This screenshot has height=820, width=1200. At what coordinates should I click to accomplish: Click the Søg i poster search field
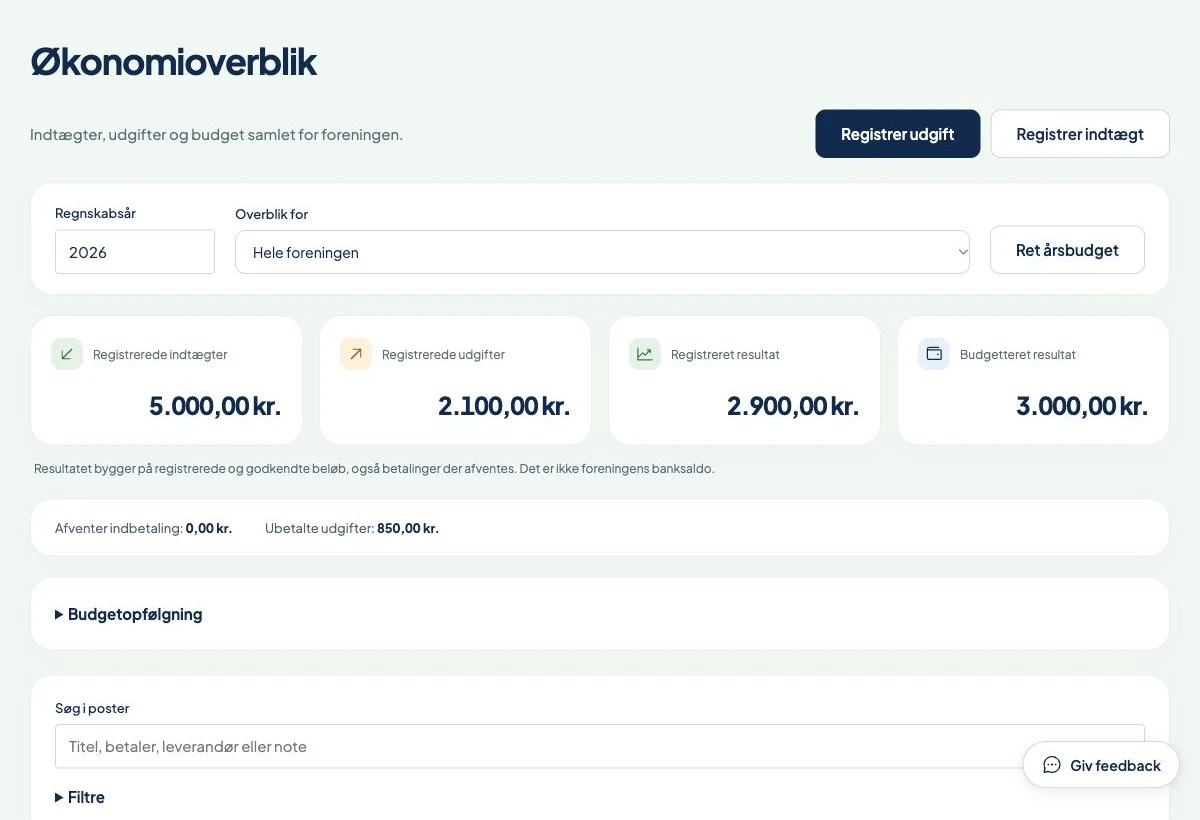coord(600,746)
